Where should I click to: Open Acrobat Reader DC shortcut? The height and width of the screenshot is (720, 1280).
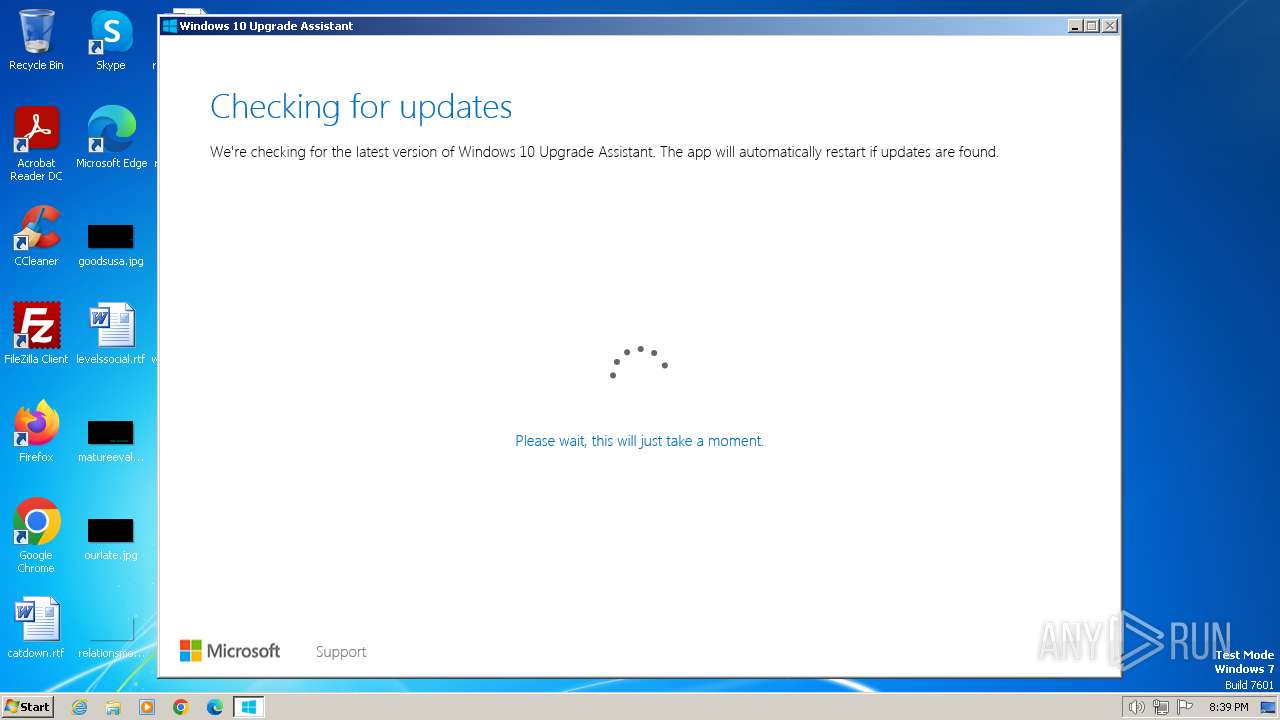pos(36,144)
